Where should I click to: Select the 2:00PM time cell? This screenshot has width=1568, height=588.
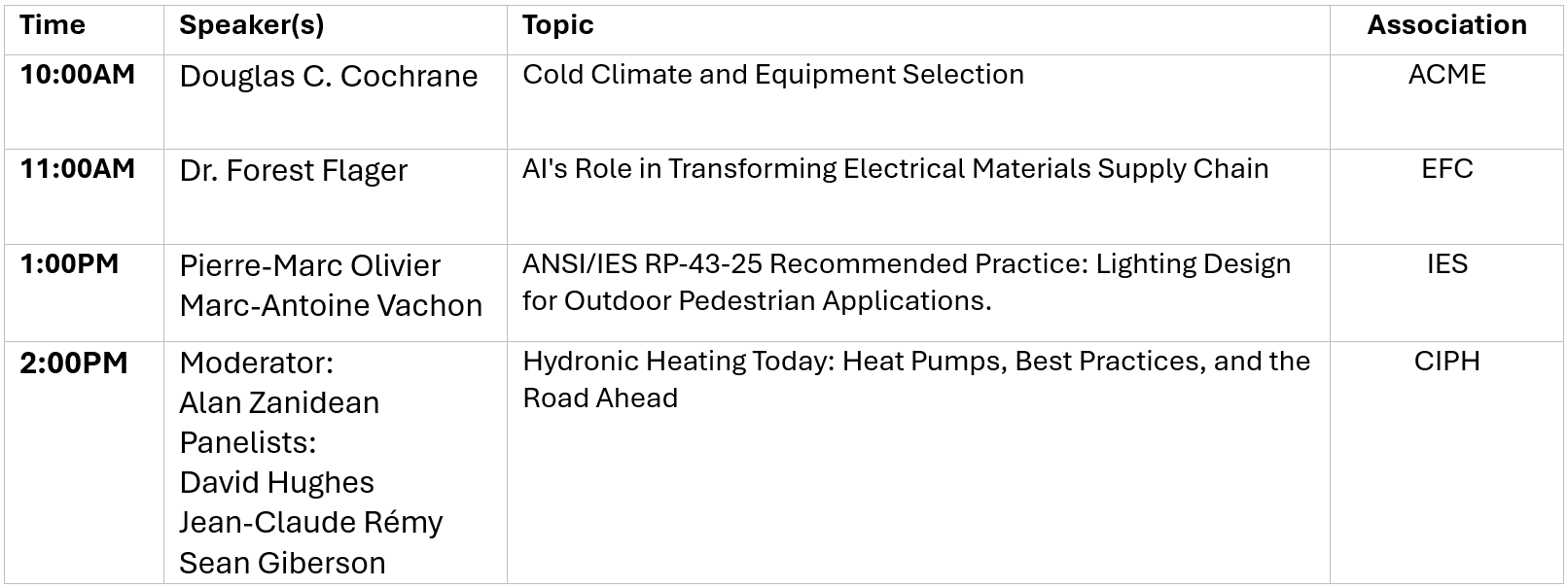point(74,363)
